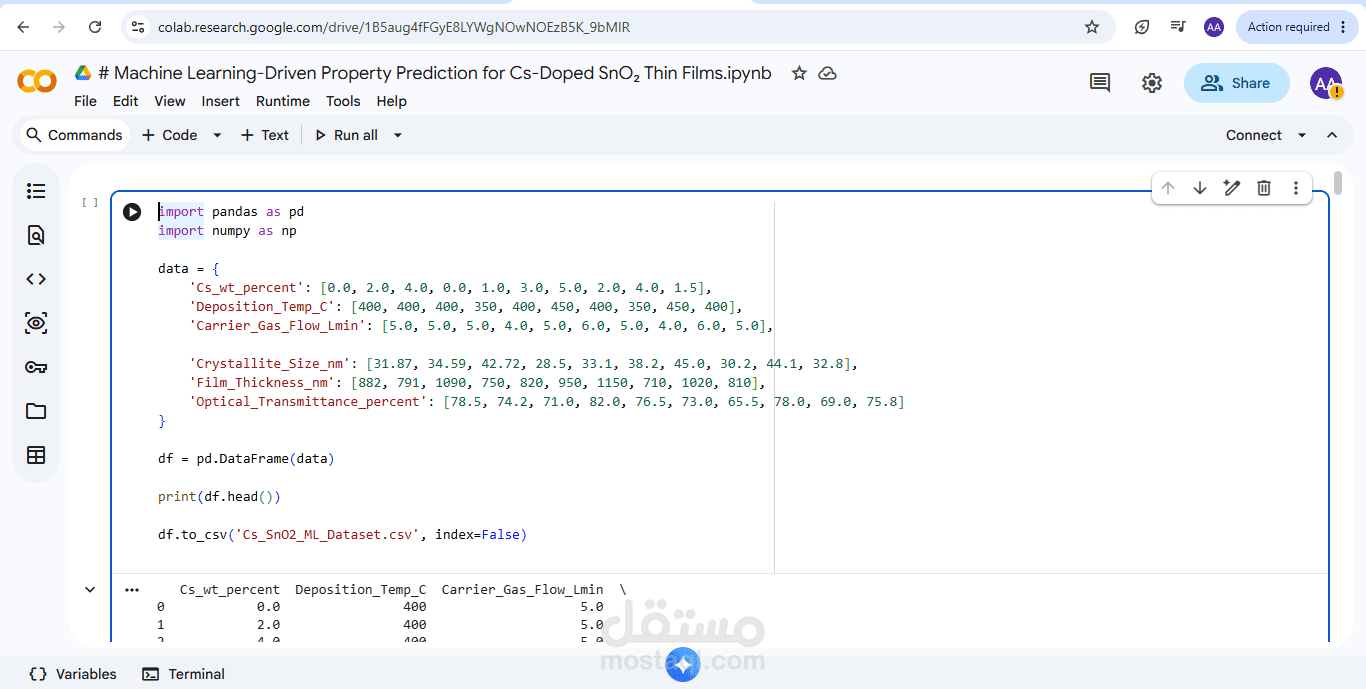Open the Tools menu
Screen dimensions: 1366x689
coord(343,101)
